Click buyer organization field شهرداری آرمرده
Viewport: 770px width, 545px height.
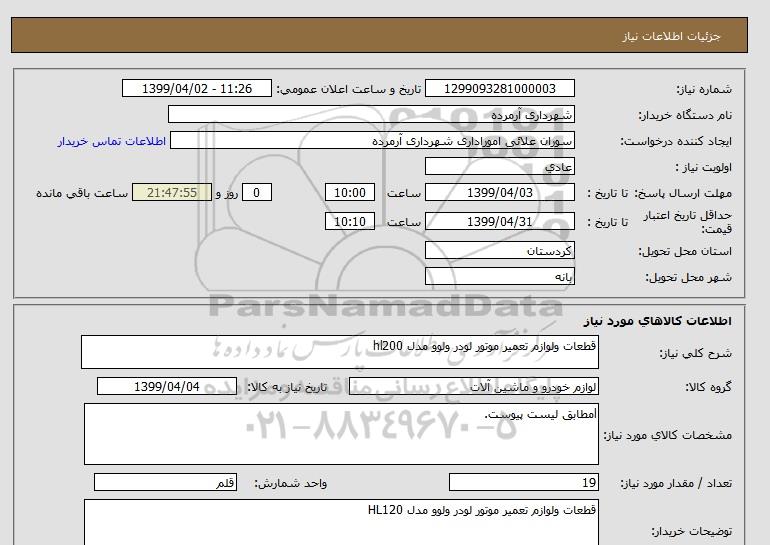click(371, 114)
